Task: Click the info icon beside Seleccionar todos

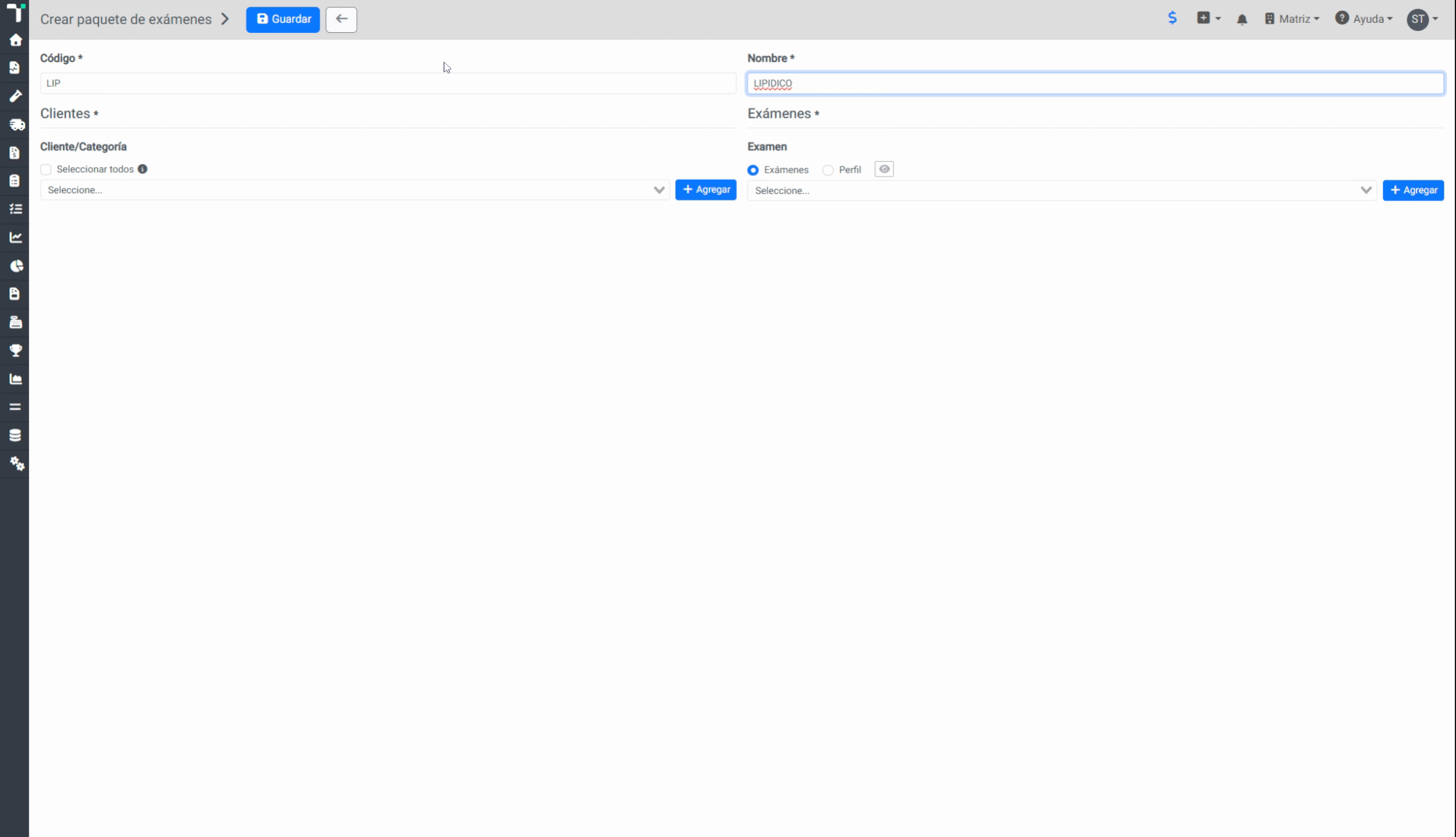Action: [x=143, y=169]
